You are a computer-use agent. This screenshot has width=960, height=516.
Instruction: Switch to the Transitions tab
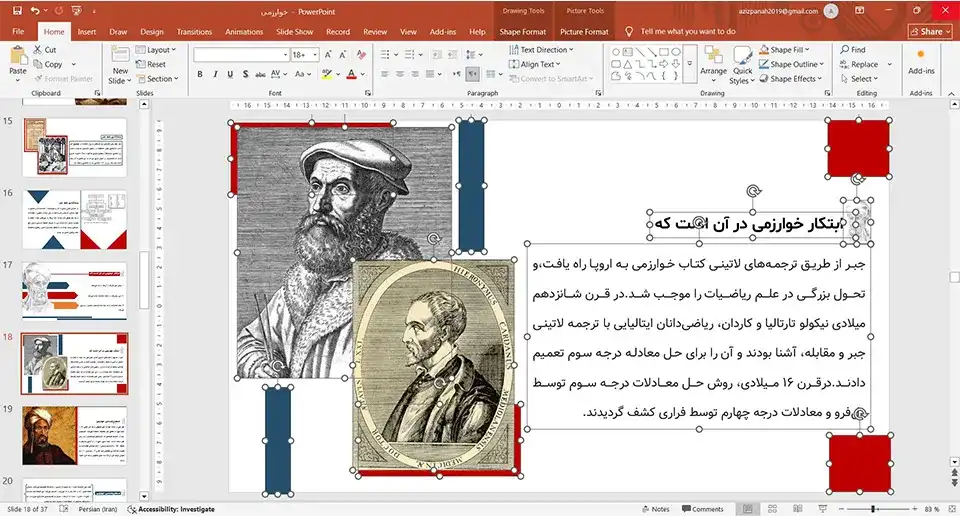click(x=194, y=32)
